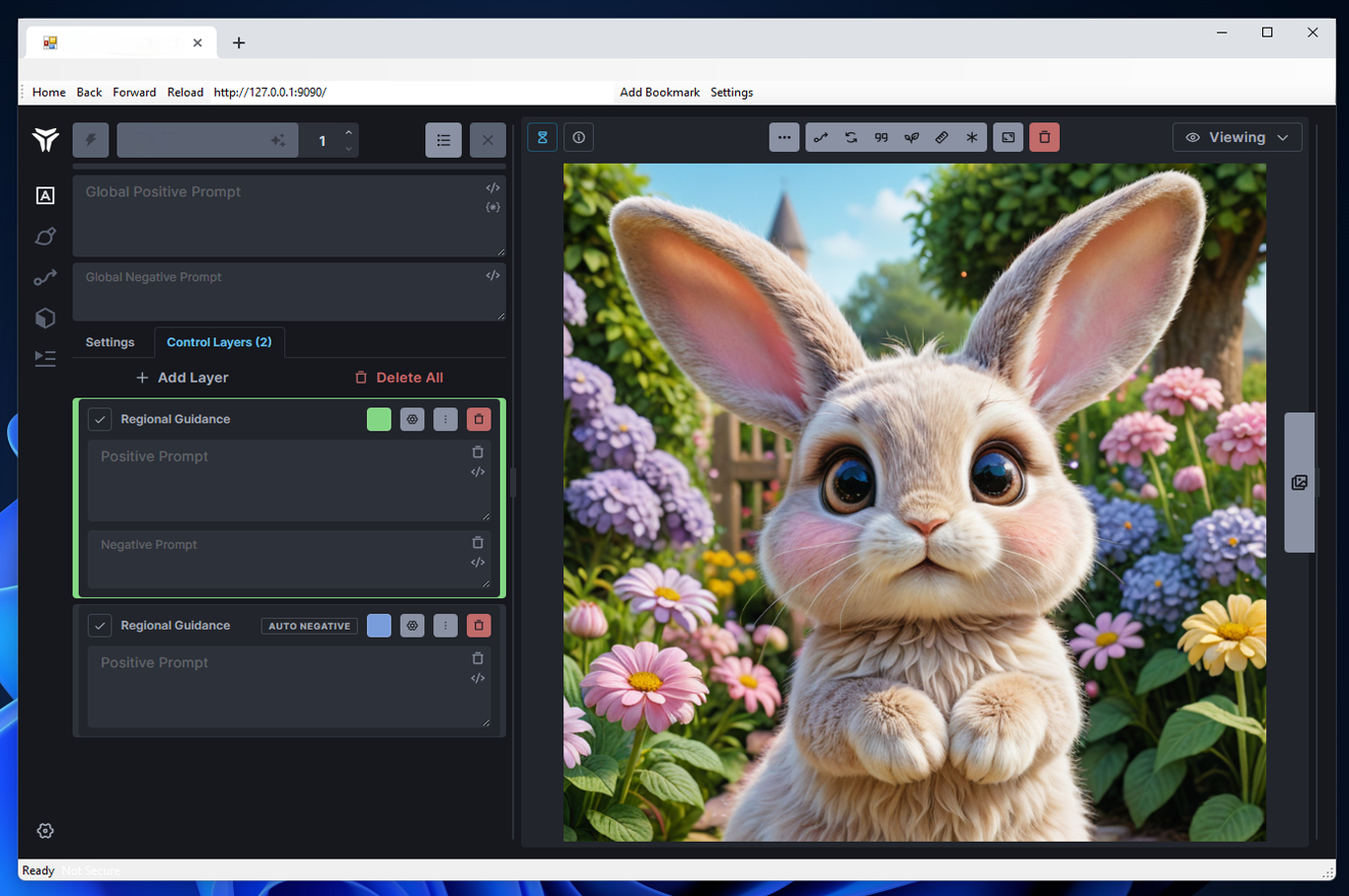Open the Viewing mode dropdown
Viewport: 1349px width, 896px height.
click(x=1237, y=137)
